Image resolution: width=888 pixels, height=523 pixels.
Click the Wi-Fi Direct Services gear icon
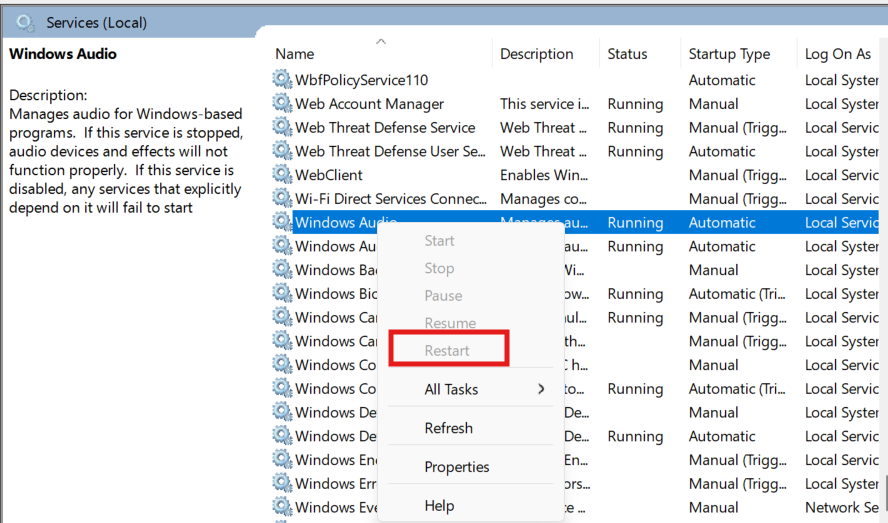coord(281,198)
